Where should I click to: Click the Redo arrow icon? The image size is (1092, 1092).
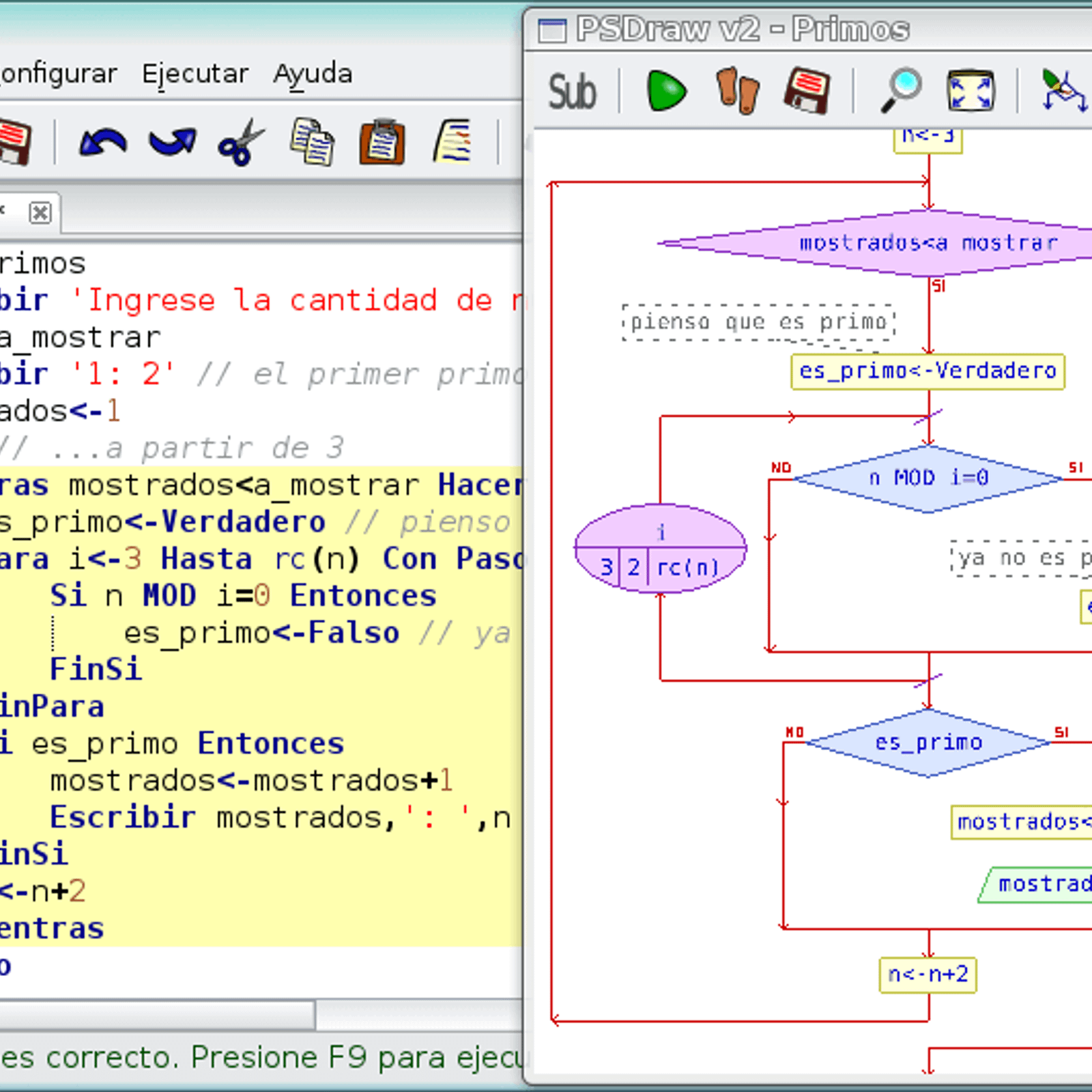(x=172, y=143)
